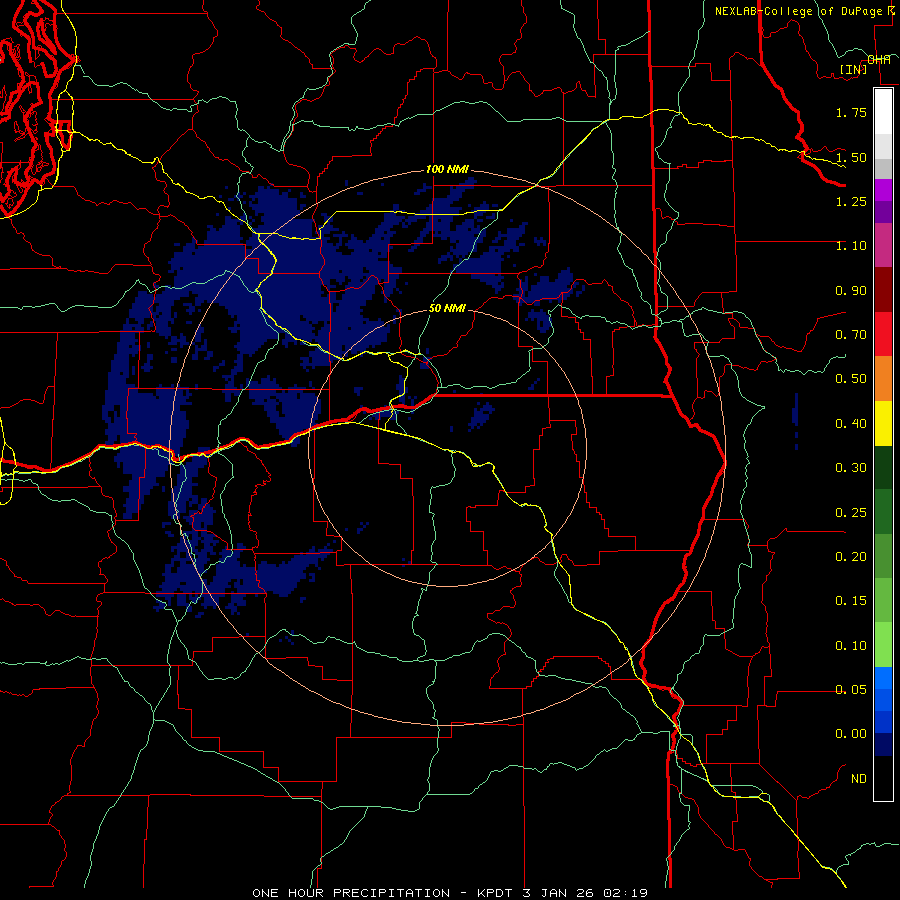Click the "ND" legend label

[x=859, y=779]
